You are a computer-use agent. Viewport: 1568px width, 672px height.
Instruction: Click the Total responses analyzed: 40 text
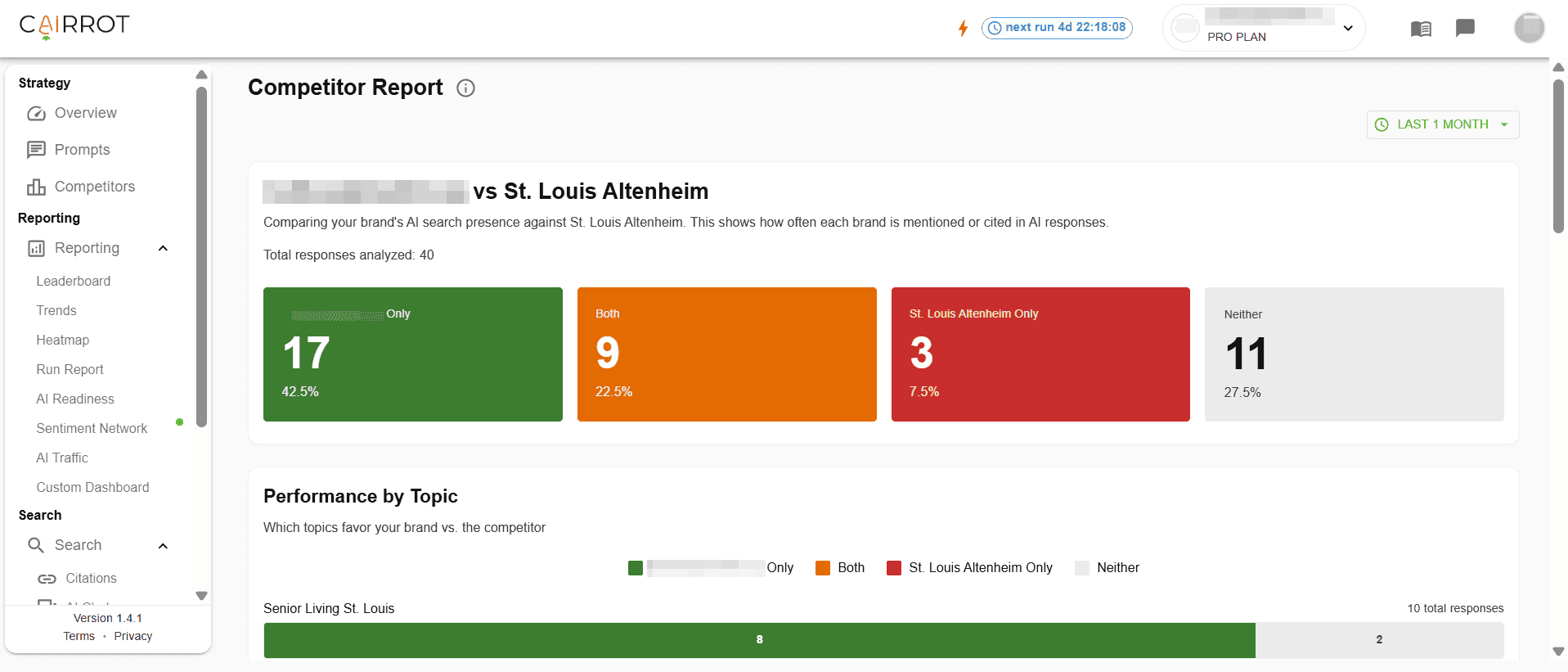pyautogui.click(x=348, y=255)
